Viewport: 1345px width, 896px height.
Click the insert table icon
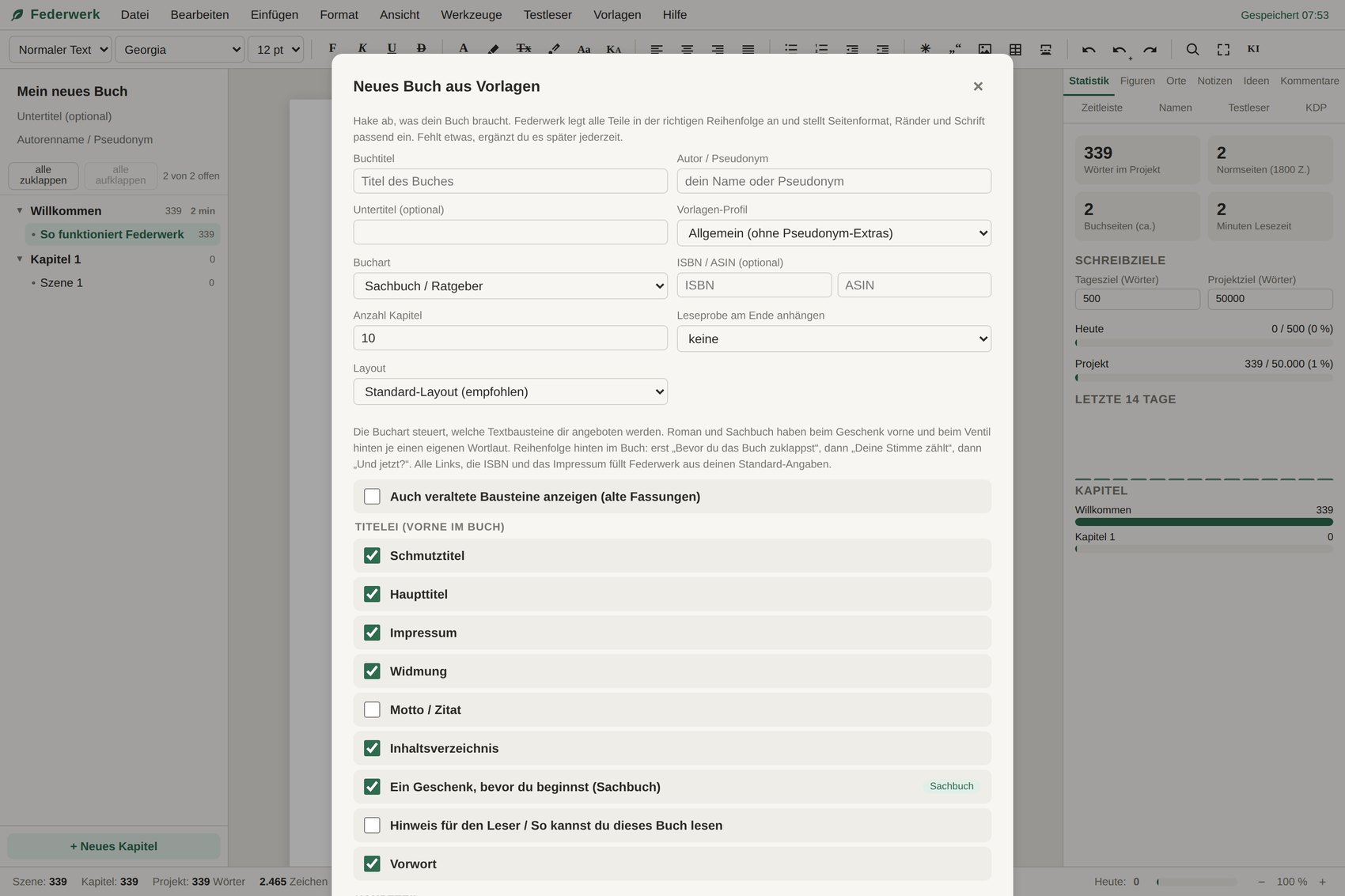point(1015,49)
